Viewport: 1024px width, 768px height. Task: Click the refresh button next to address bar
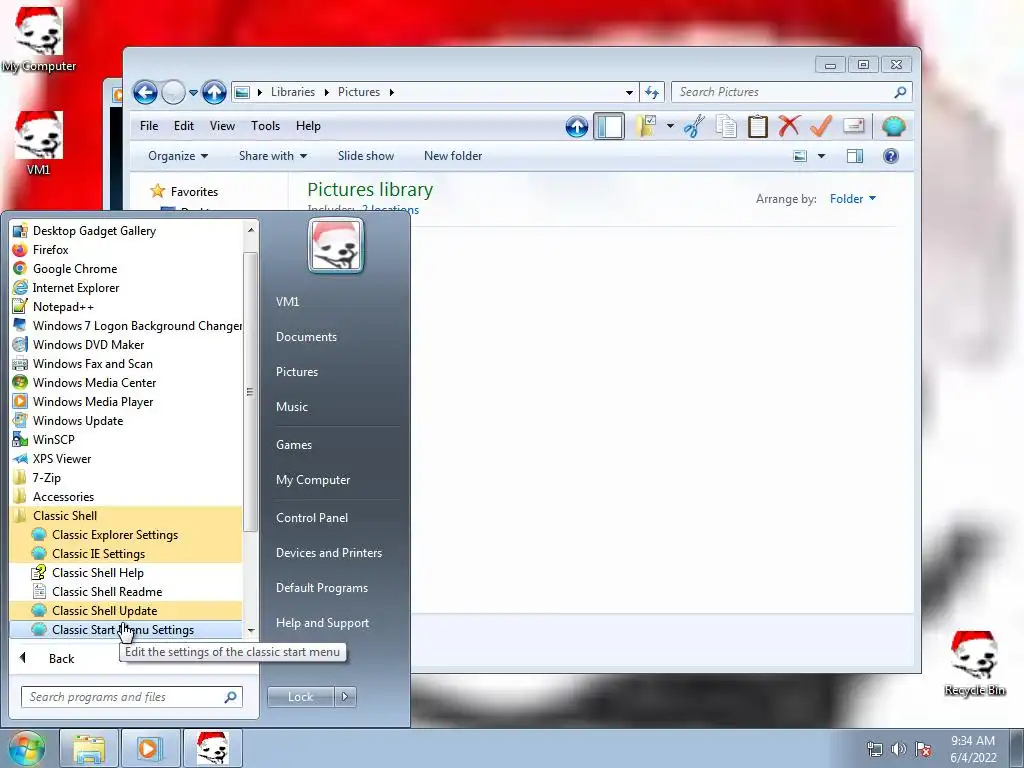(x=652, y=92)
